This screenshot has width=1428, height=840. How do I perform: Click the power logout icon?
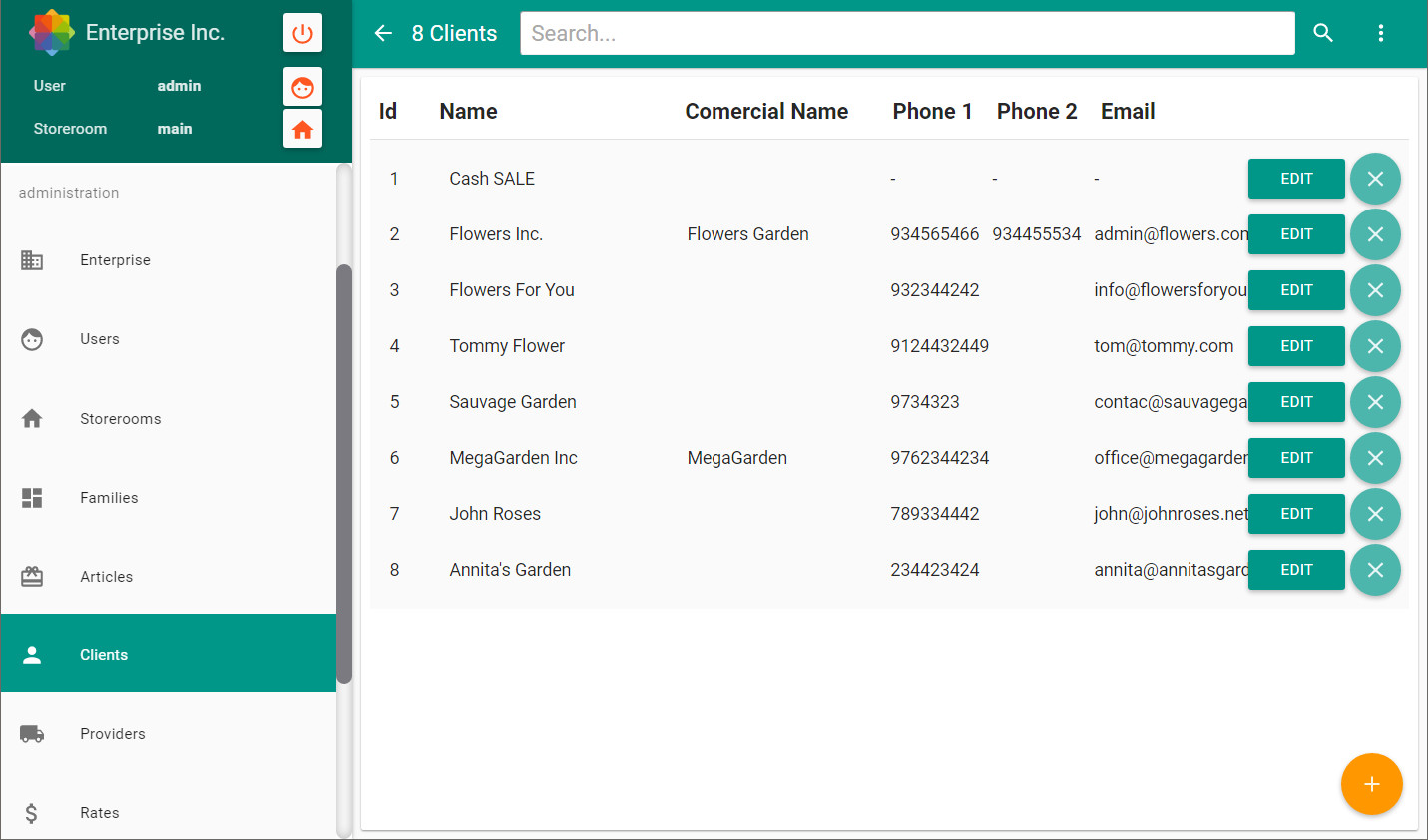[302, 33]
